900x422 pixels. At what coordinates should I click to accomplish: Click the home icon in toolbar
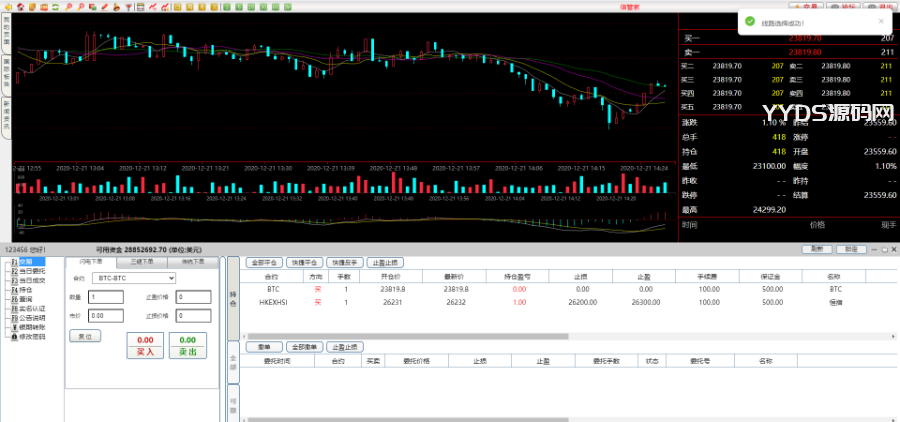pyautogui.click(x=21, y=6)
